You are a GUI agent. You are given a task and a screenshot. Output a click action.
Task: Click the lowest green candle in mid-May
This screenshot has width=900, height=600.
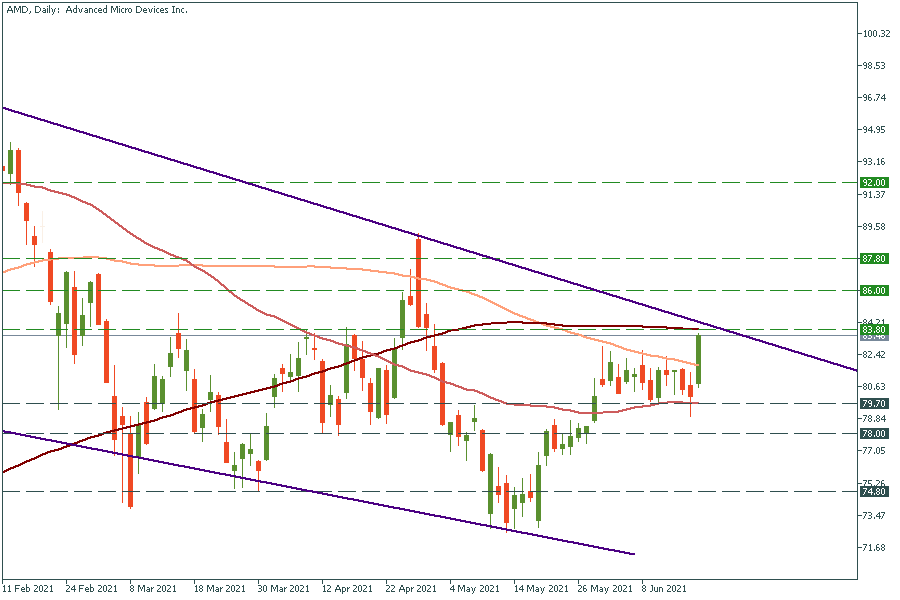coord(538,494)
